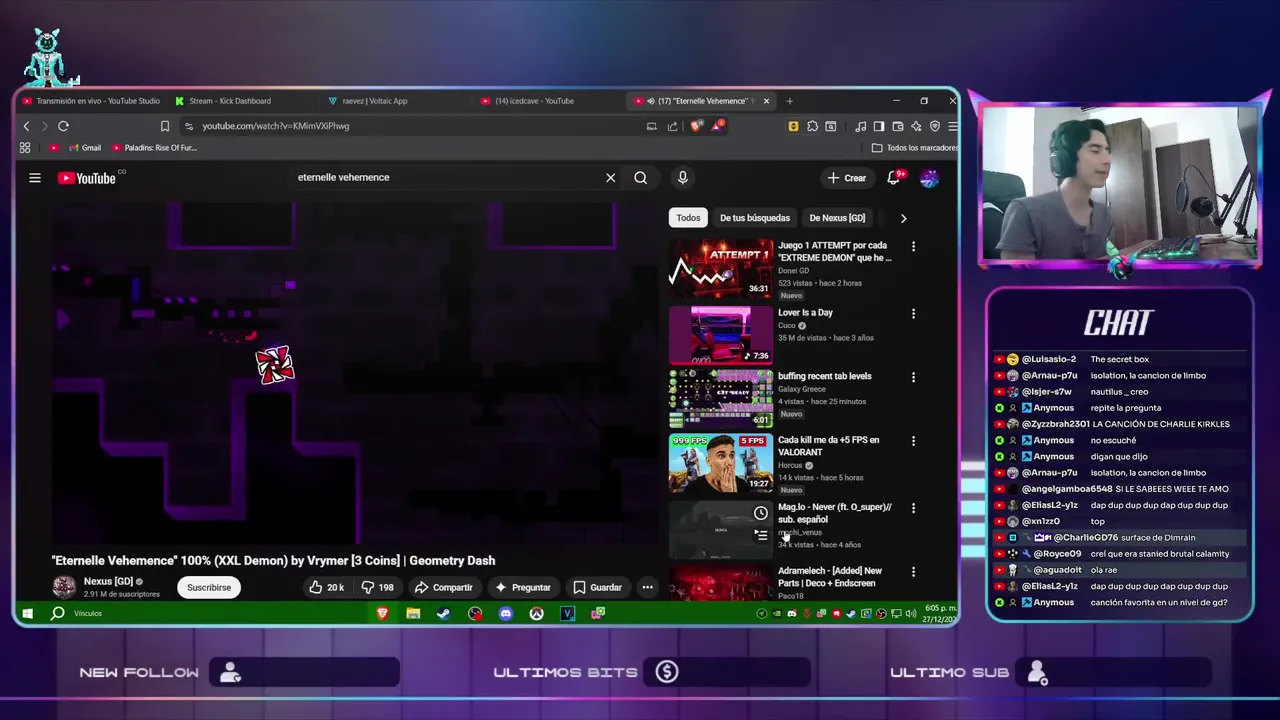Open Brave Wallet icon
1280x720 pixels.
[x=897, y=126]
